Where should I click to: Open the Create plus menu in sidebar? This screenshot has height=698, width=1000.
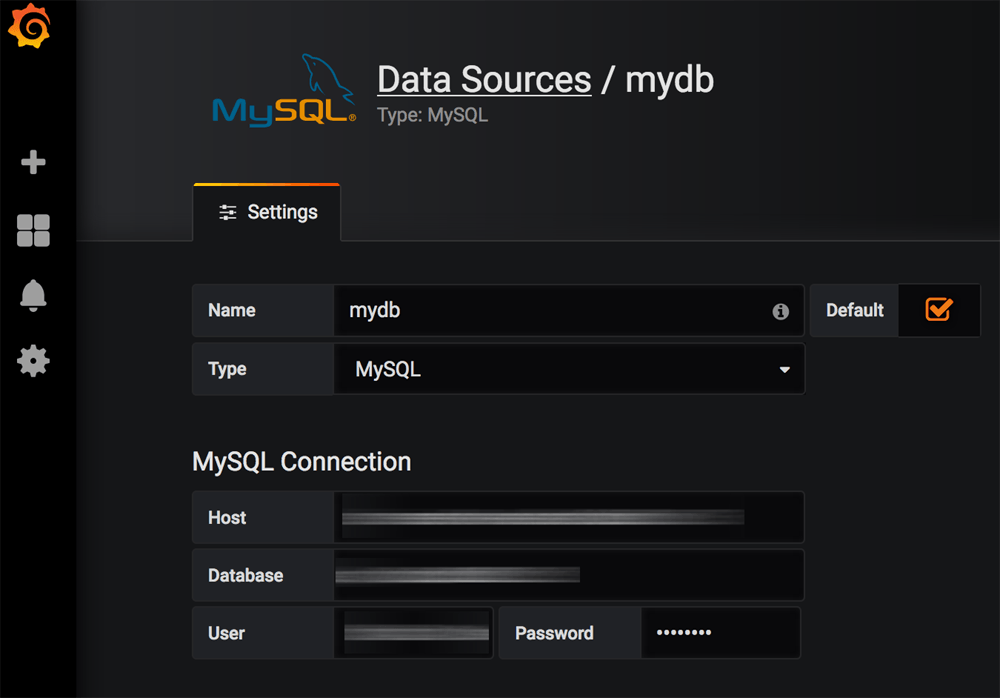[33, 162]
